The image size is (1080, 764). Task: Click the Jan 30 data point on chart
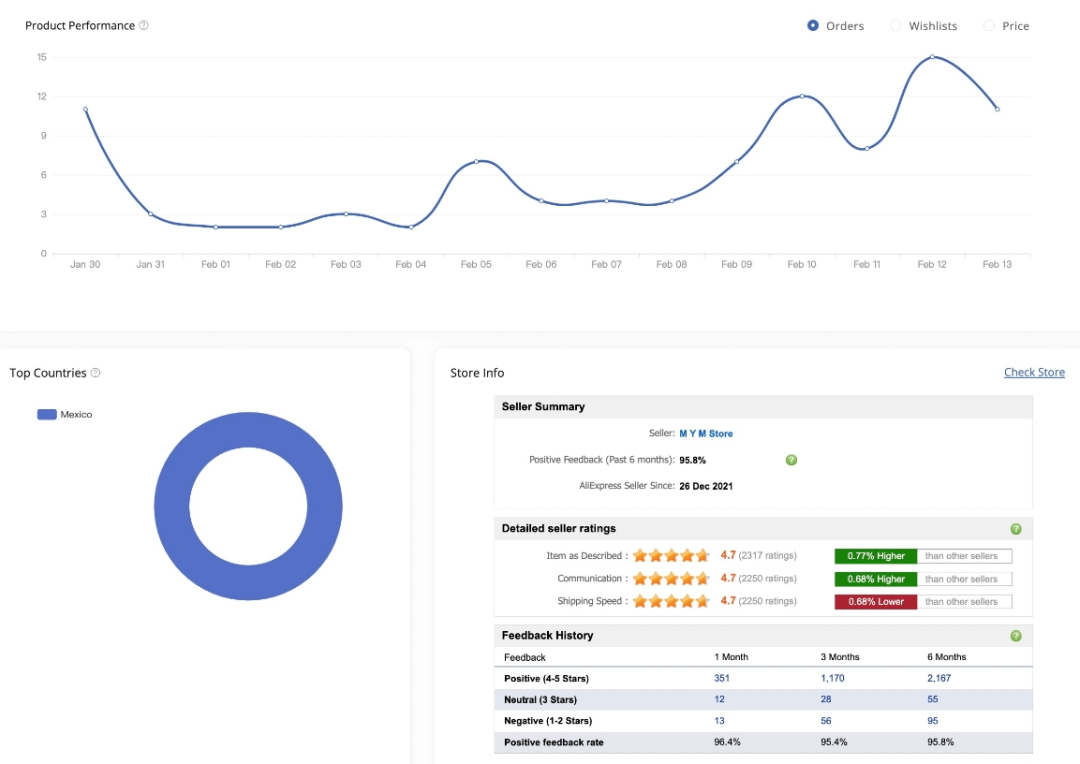[85, 110]
